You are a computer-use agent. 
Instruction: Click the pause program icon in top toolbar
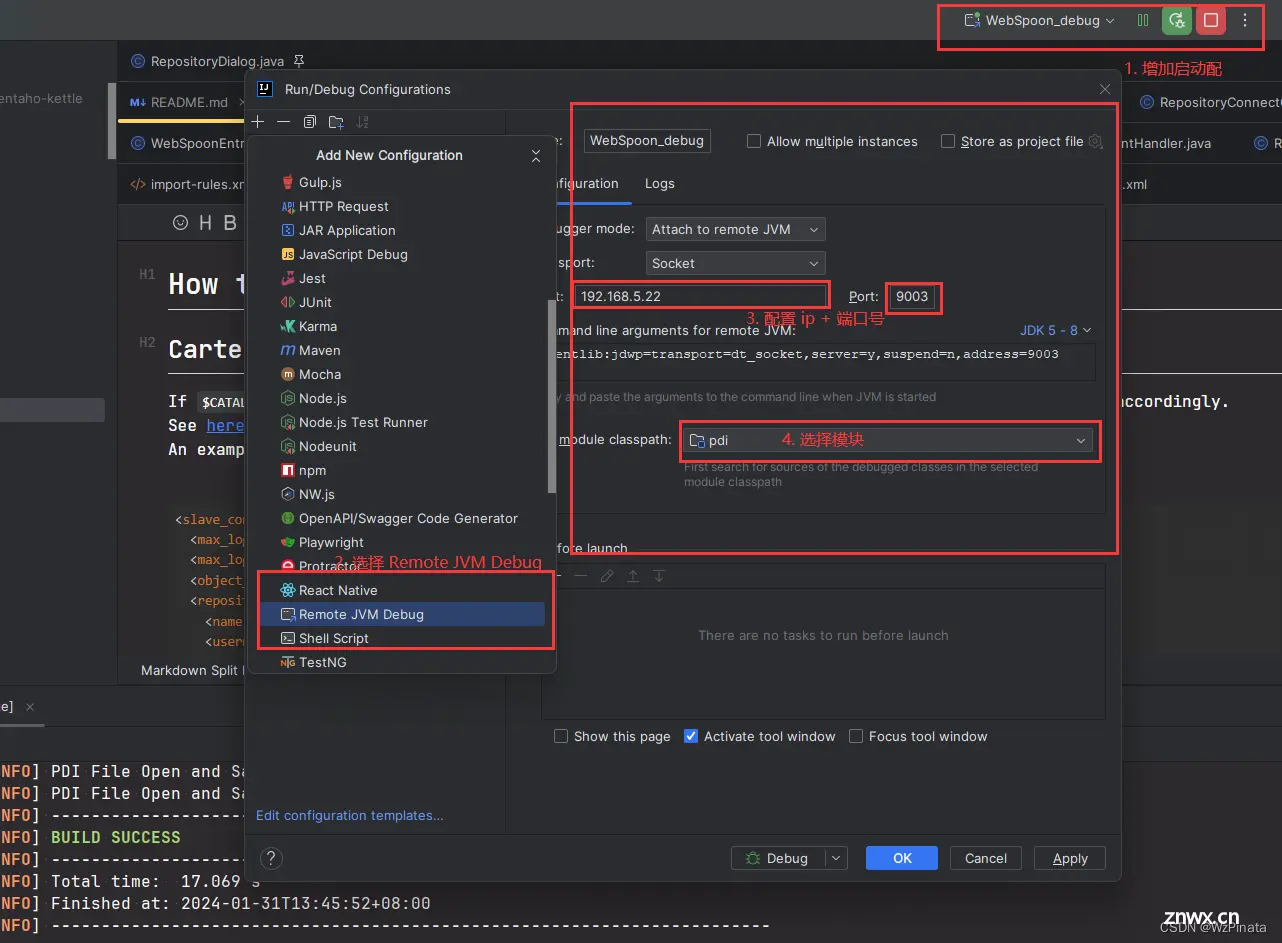[x=1143, y=20]
